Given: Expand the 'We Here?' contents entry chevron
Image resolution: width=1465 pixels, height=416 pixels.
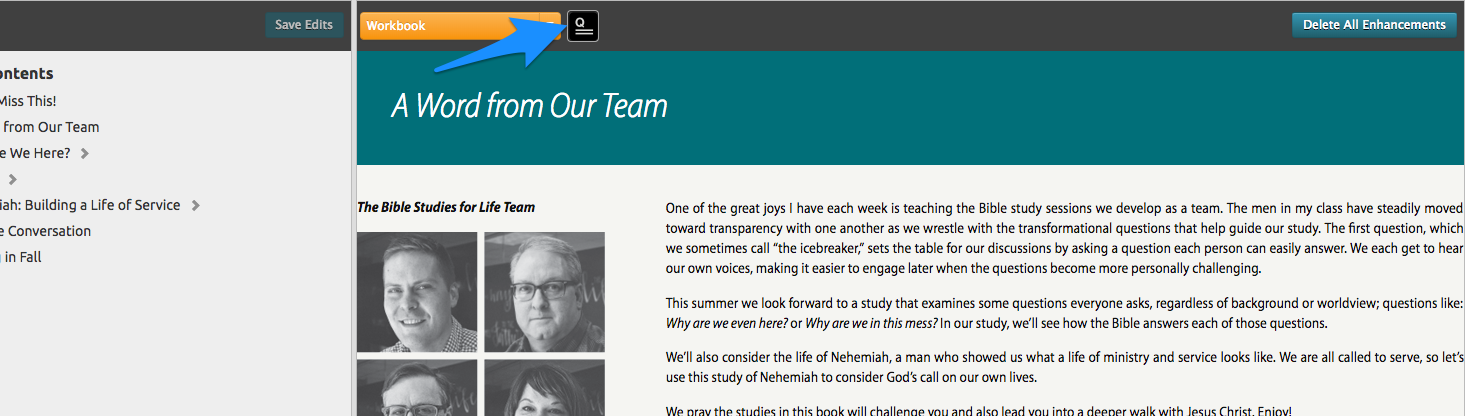Looking at the screenshot, I should click(85, 154).
